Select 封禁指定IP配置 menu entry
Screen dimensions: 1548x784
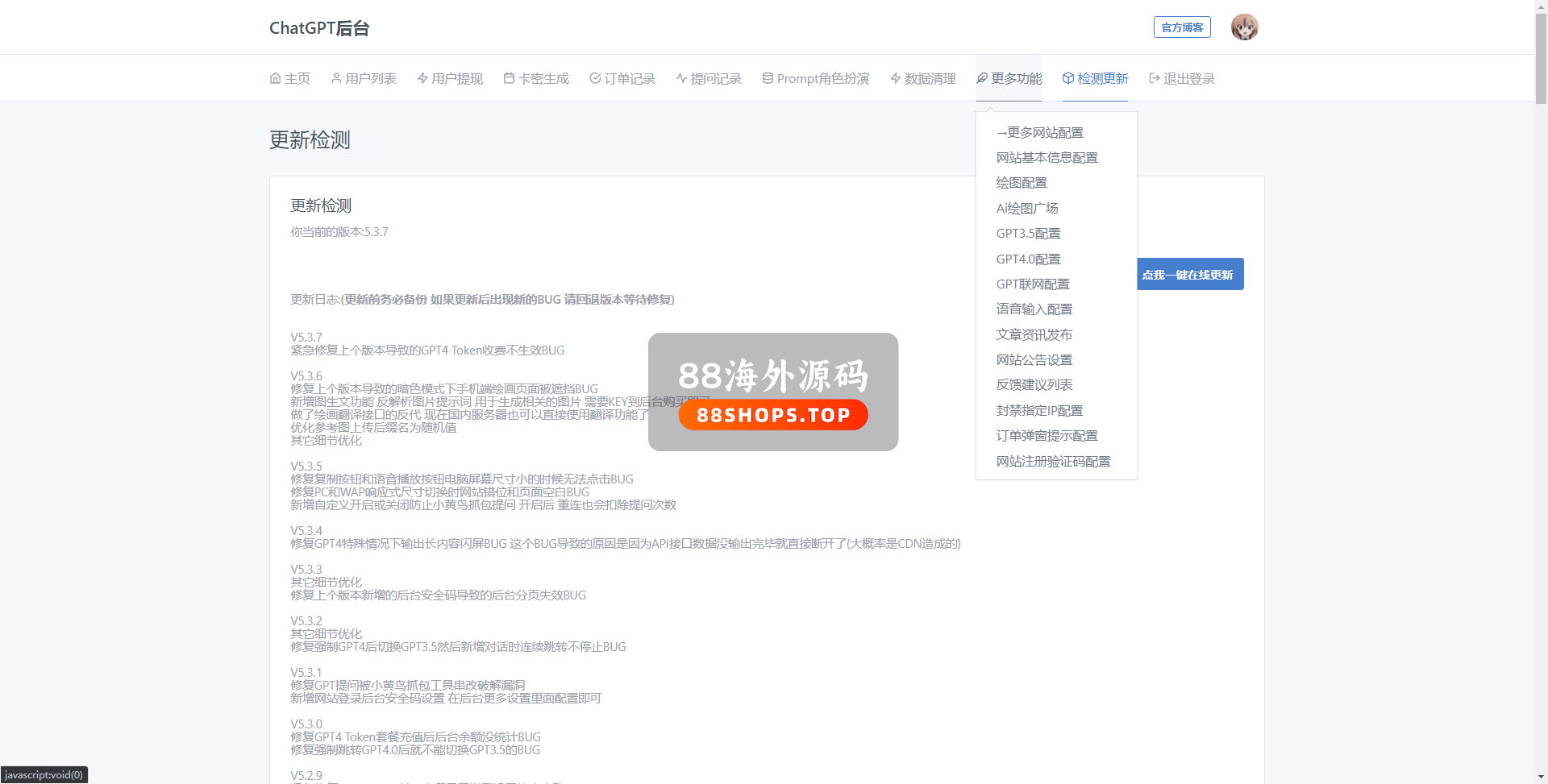pyautogui.click(x=1039, y=411)
